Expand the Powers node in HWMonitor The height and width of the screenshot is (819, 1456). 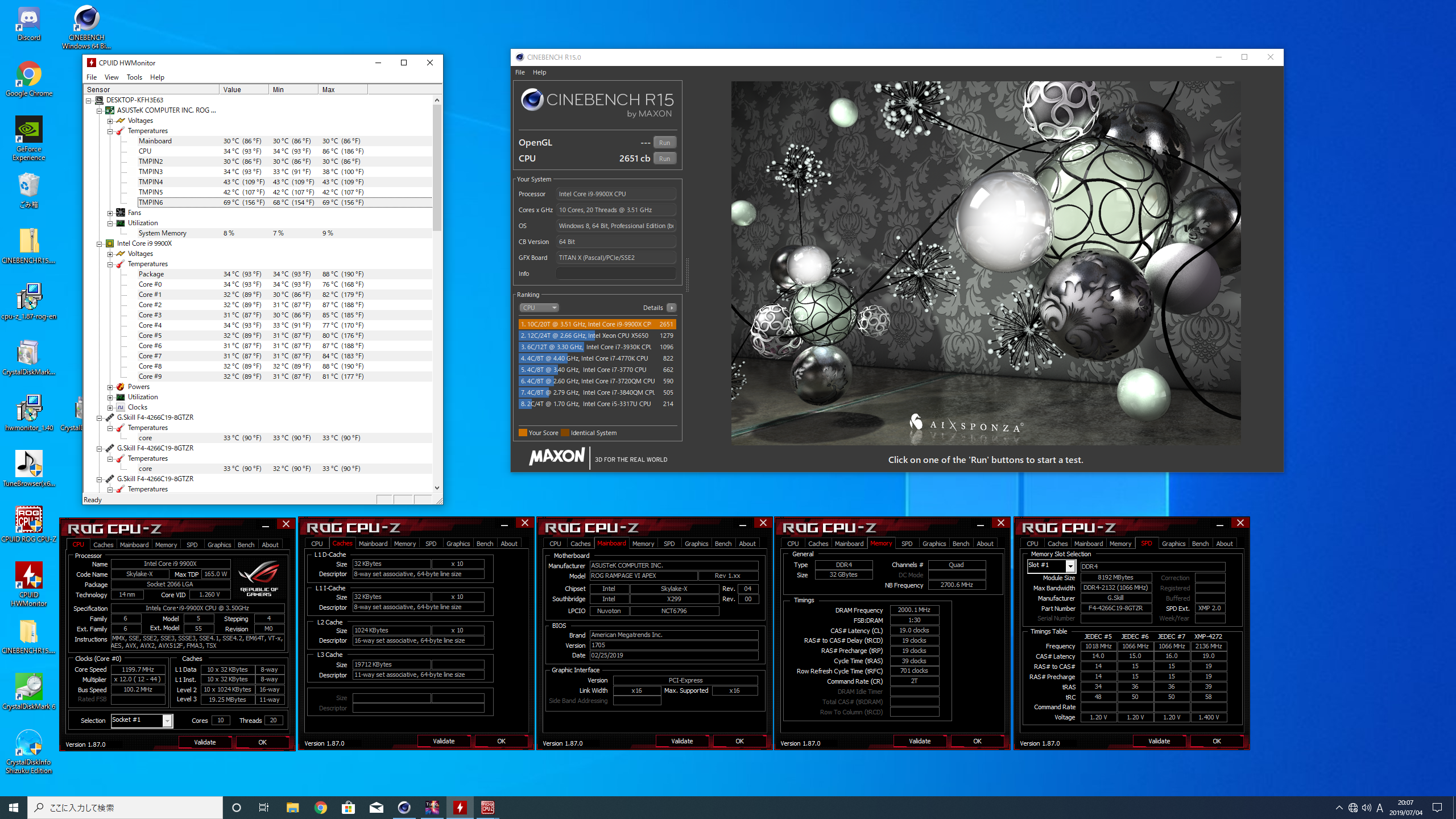coord(110,387)
